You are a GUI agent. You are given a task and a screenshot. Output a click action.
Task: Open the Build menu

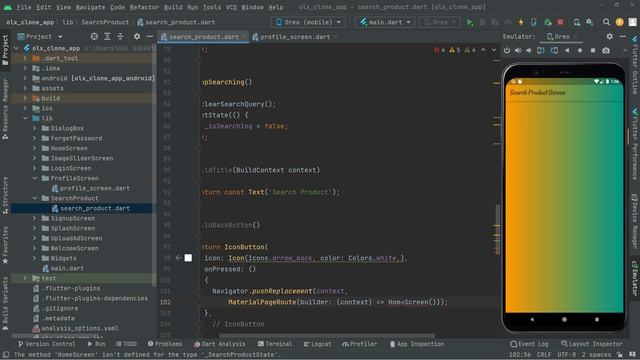173,7
